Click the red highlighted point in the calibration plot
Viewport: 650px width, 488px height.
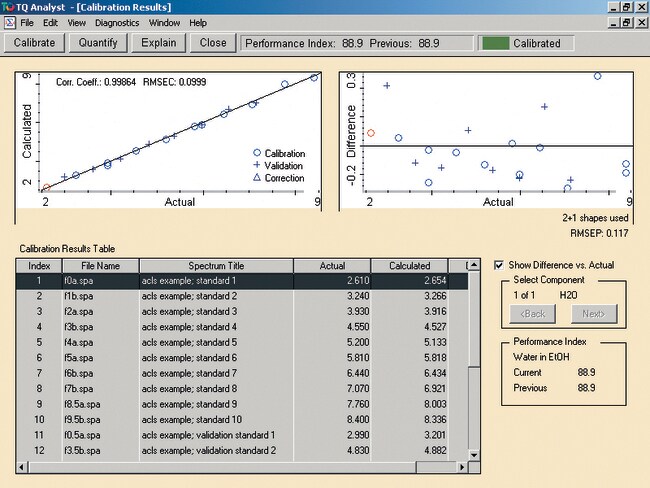tap(45, 187)
